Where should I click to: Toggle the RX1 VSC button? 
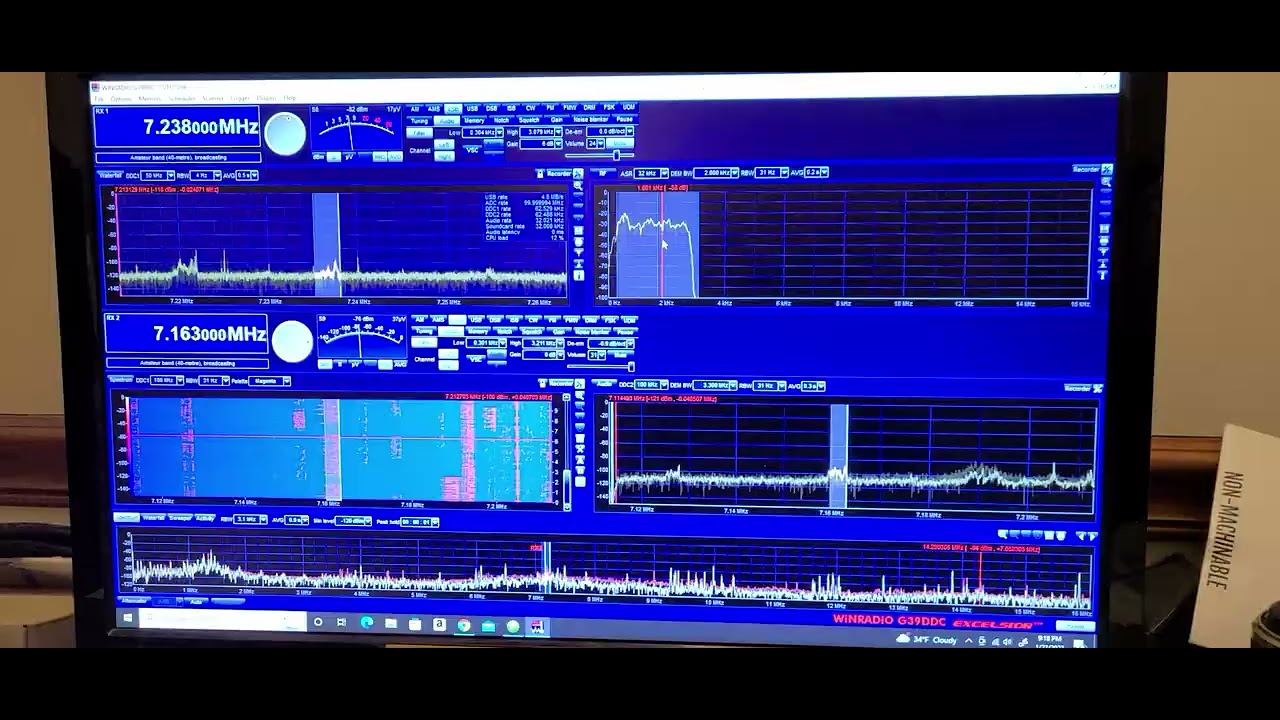[x=472, y=150]
